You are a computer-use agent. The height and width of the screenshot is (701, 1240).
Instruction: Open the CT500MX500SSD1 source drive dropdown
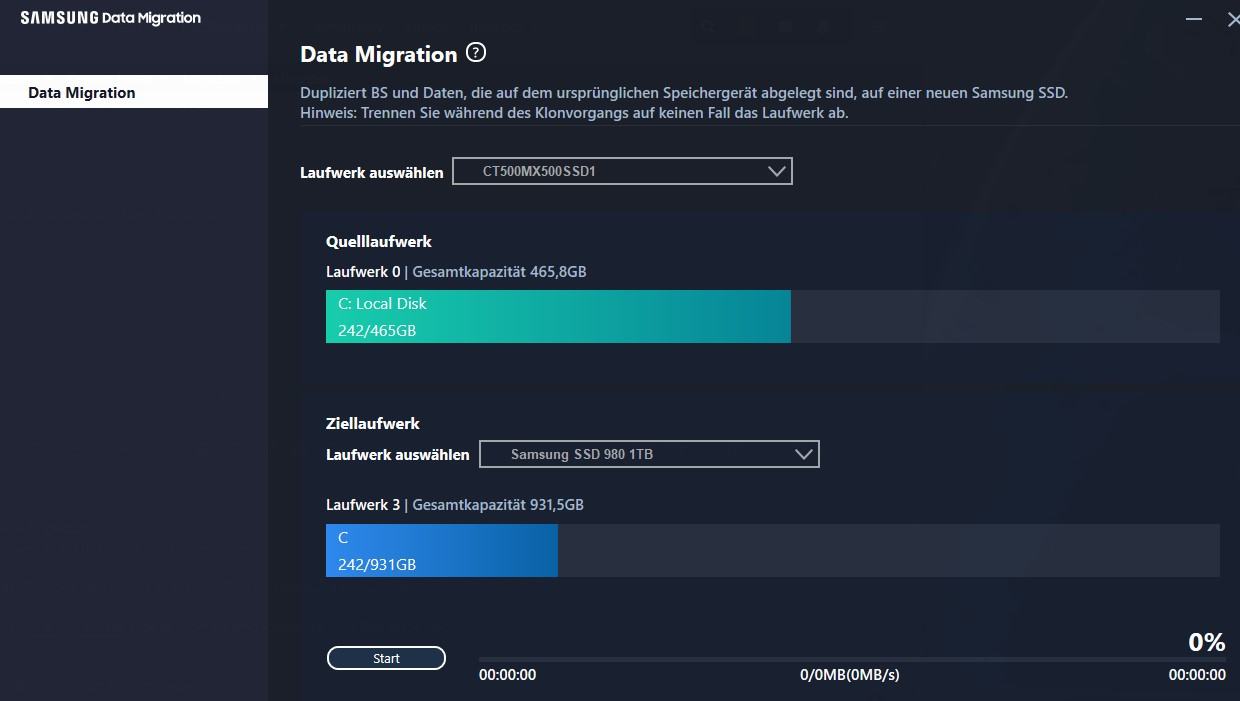[622, 171]
